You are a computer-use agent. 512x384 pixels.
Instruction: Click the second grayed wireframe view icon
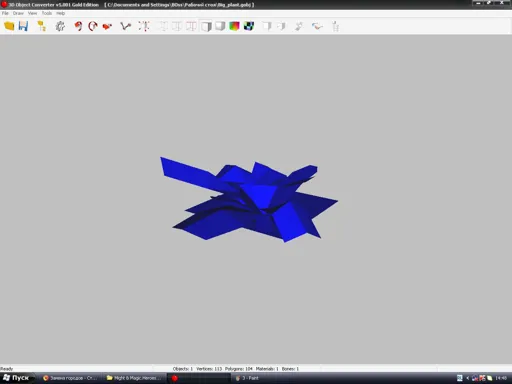tap(177, 26)
